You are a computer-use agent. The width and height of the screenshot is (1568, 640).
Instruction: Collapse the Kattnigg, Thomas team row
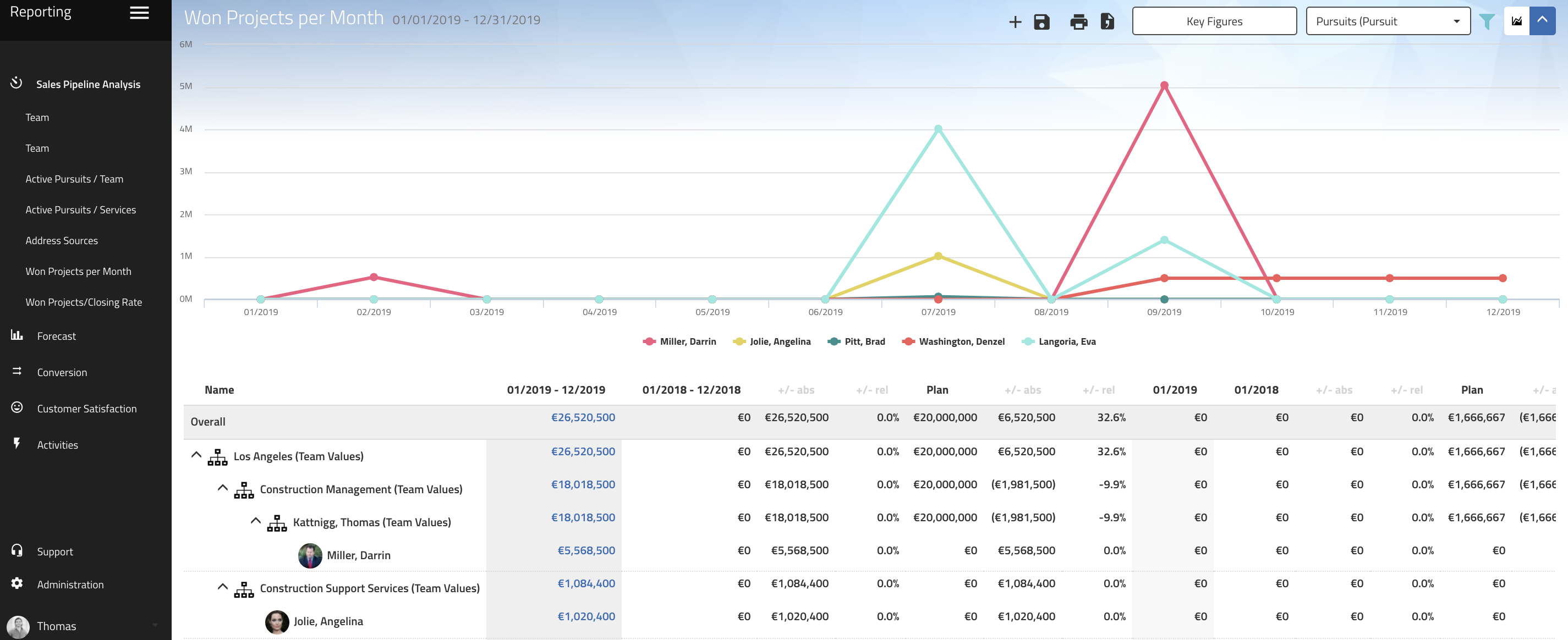tap(256, 521)
